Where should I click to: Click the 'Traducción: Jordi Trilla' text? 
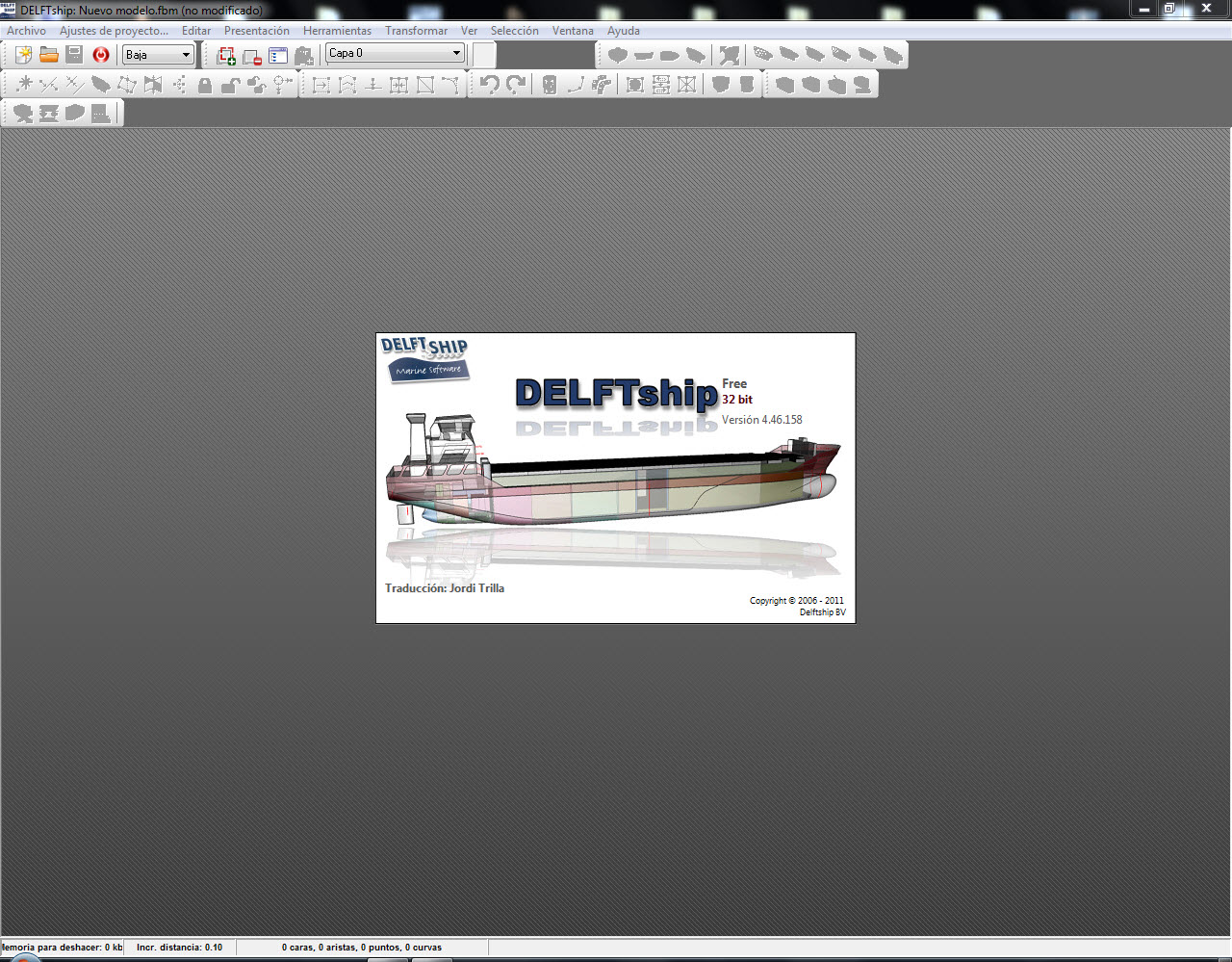click(x=445, y=588)
